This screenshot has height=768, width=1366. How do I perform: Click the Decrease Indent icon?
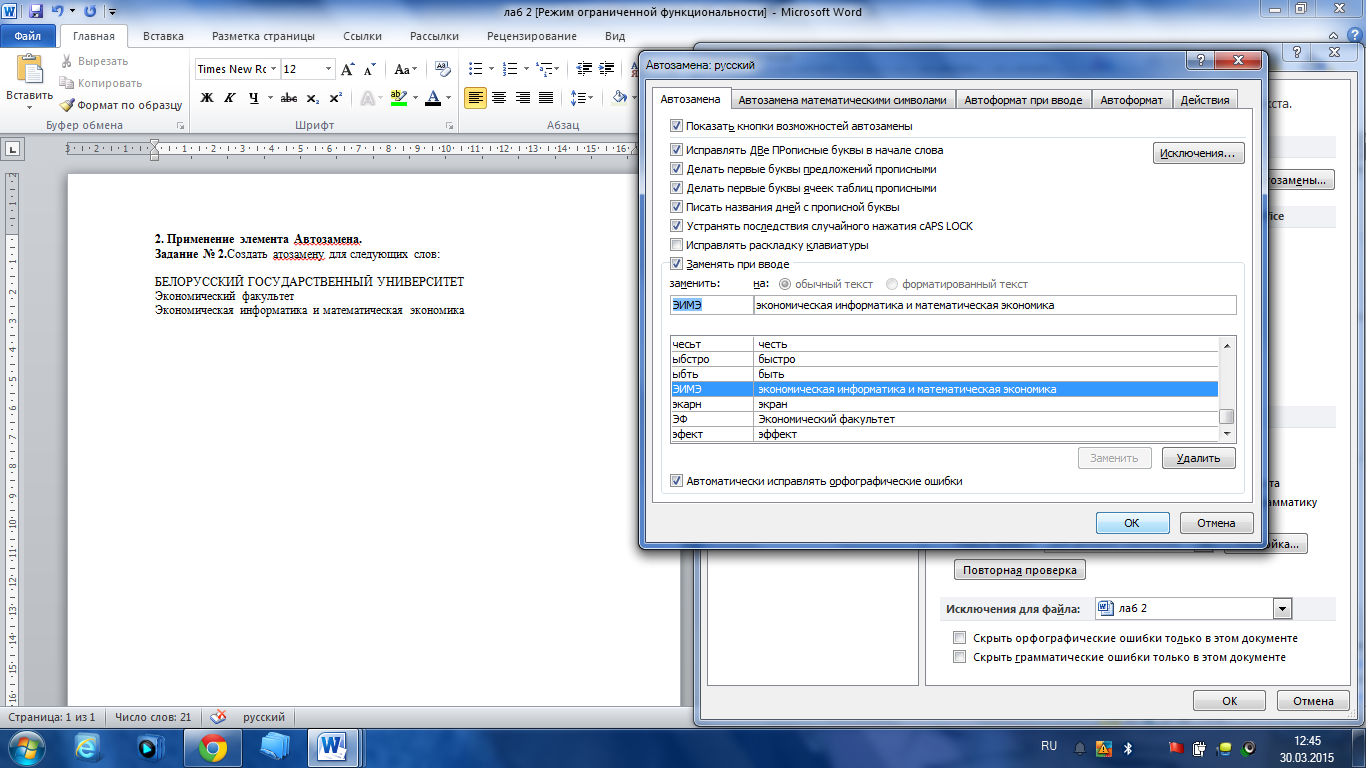coord(582,69)
